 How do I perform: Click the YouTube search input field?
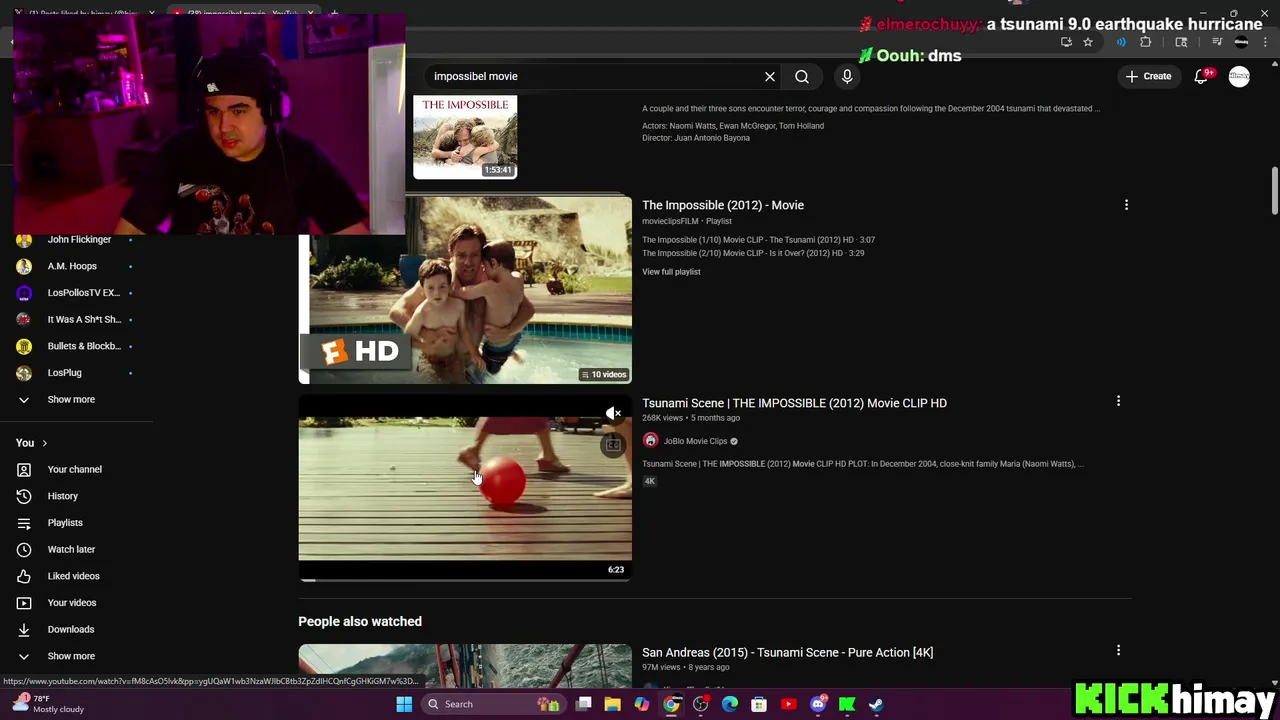point(594,76)
